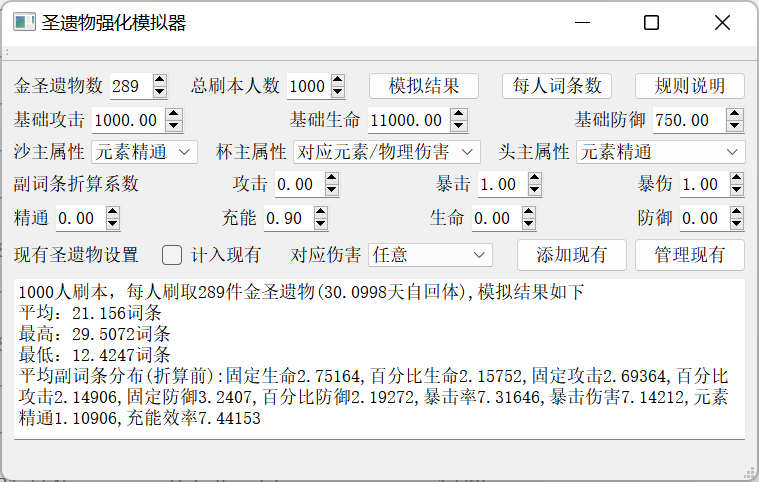Screen dimensions: 759x482
Task: Expand the 杯主属性 combo box
Action: coord(387,152)
